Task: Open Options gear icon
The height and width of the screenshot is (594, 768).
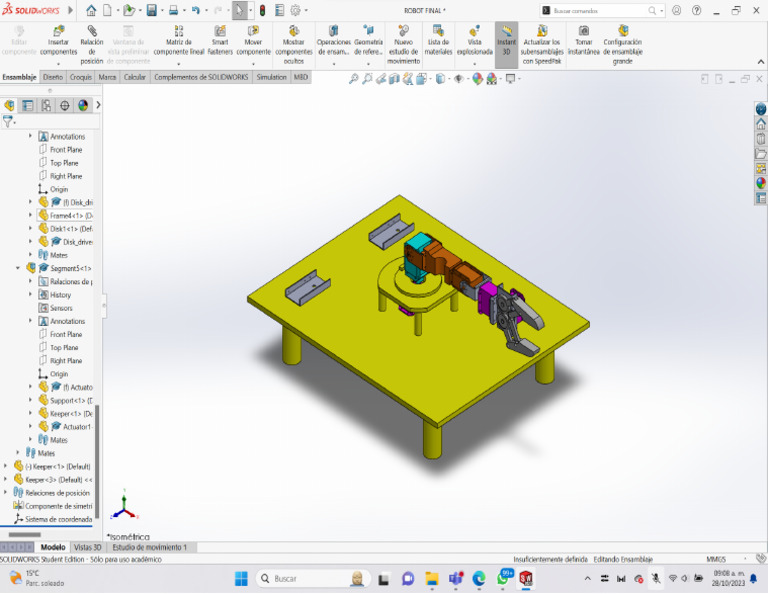Action: [x=295, y=10]
